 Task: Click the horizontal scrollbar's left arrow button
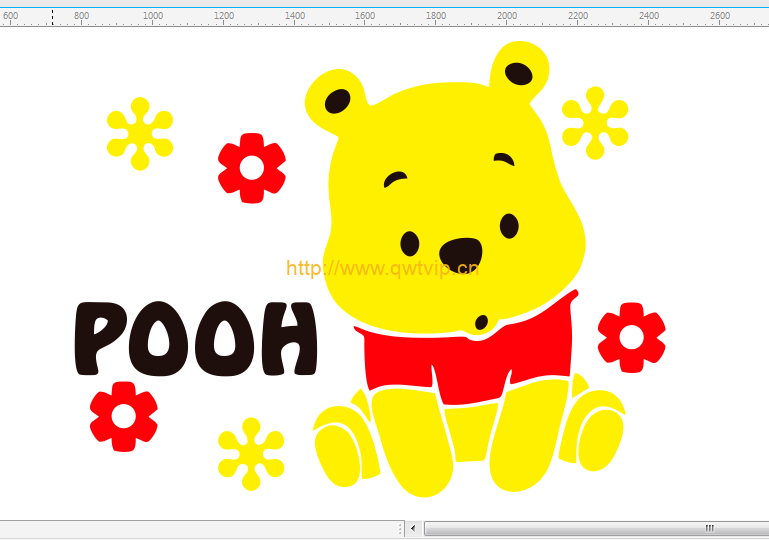pyautogui.click(x=413, y=528)
